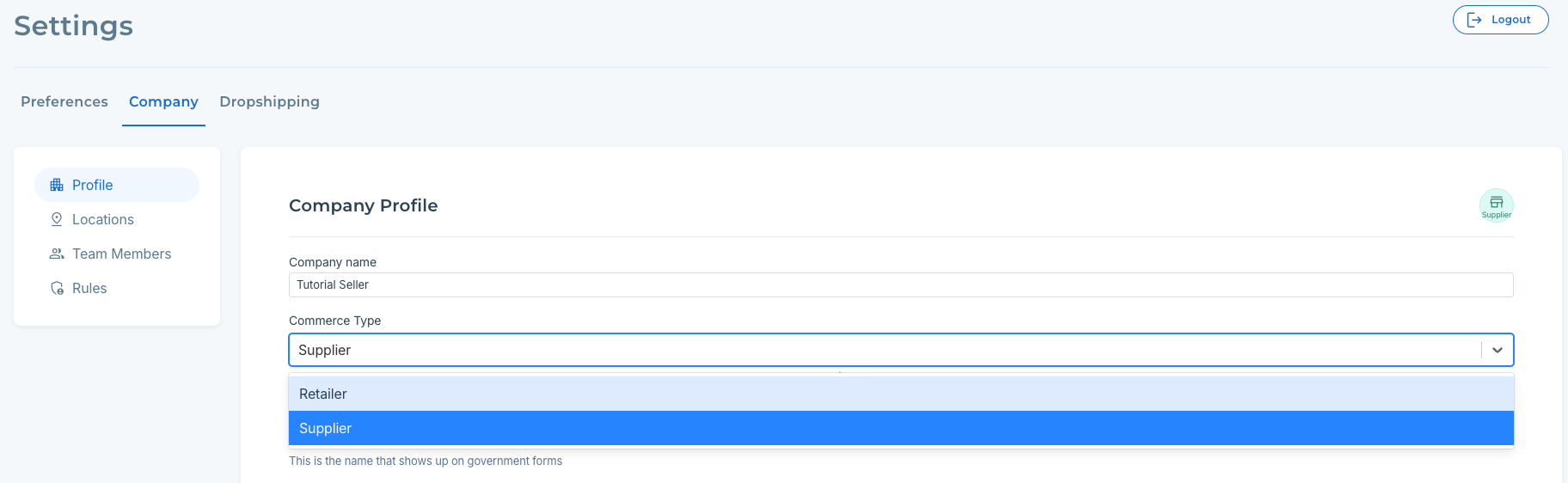1568x483 pixels.
Task: Click the Rules shield icon
Action: [x=57, y=288]
